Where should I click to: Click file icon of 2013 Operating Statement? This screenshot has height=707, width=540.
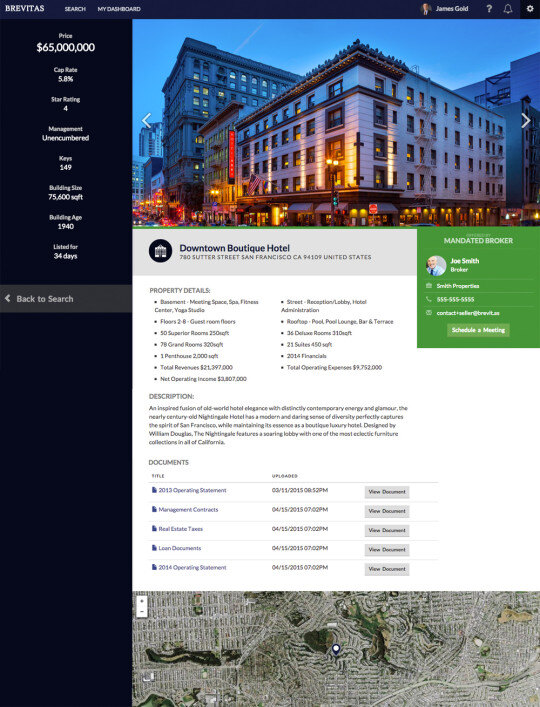point(154,490)
